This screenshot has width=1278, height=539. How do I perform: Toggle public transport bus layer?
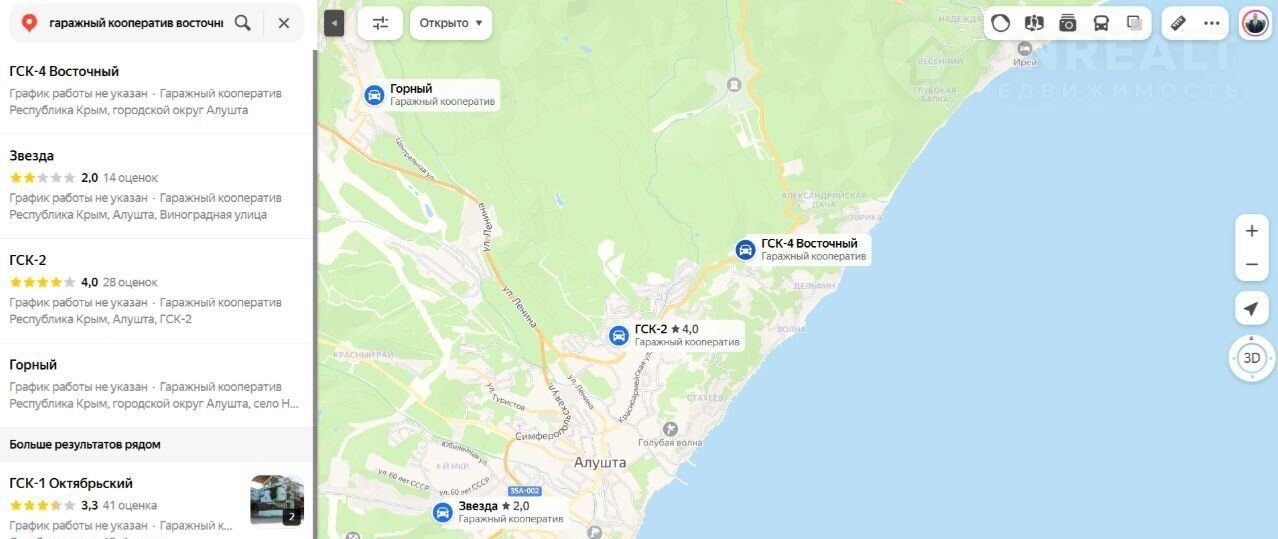click(1101, 23)
